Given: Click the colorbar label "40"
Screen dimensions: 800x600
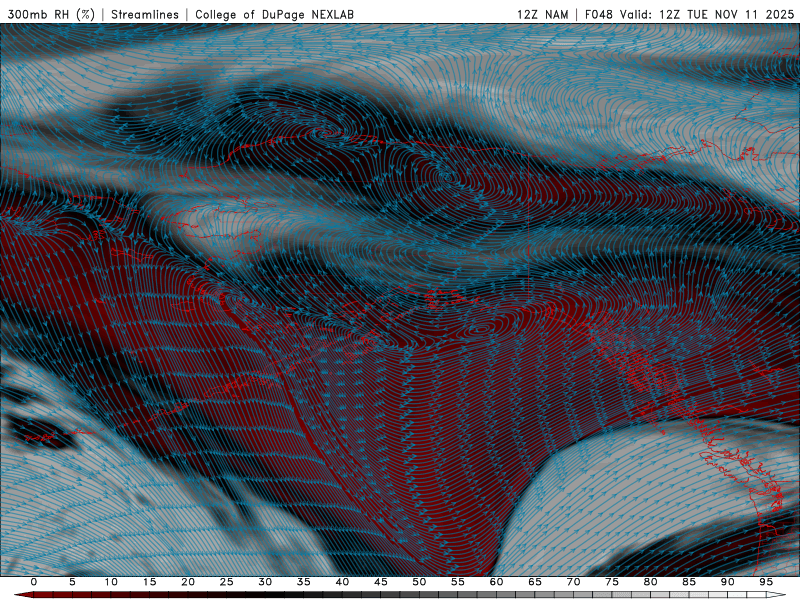Looking at the screenshot, I should point(342,582).
